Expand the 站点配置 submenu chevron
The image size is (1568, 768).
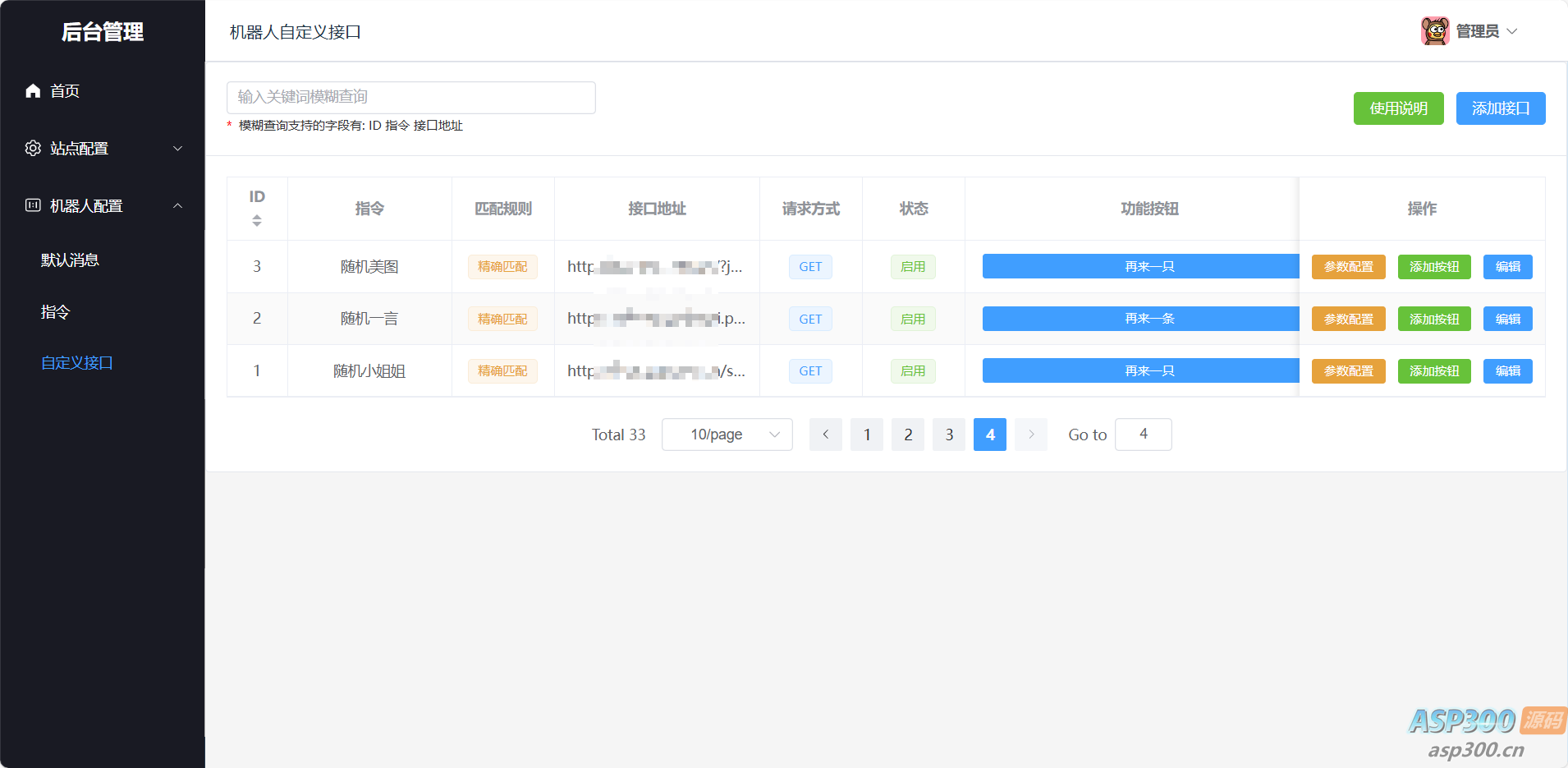coord(177,149)
